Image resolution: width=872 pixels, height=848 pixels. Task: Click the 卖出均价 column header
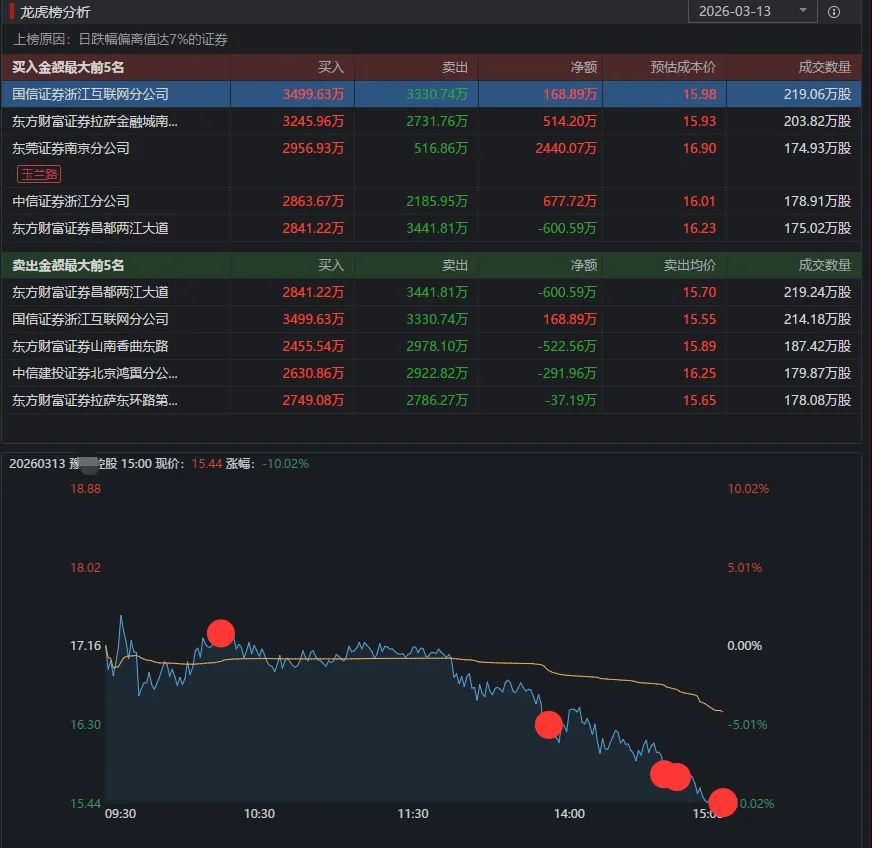690,265
